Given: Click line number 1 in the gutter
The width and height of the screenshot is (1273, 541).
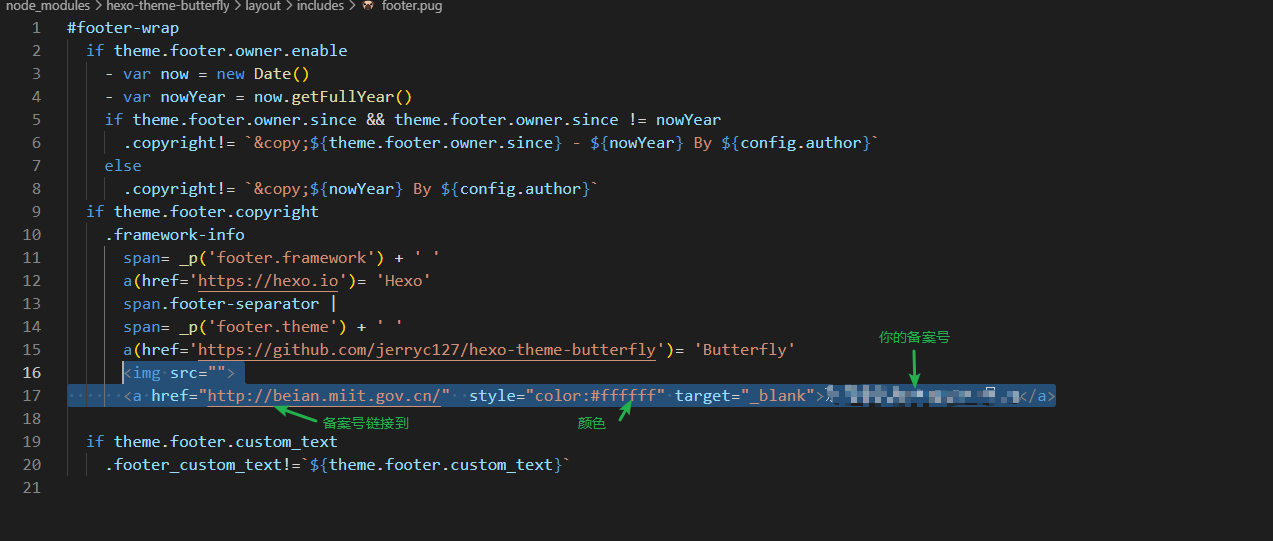Looking at the screenshot, I should pos(36,28).
